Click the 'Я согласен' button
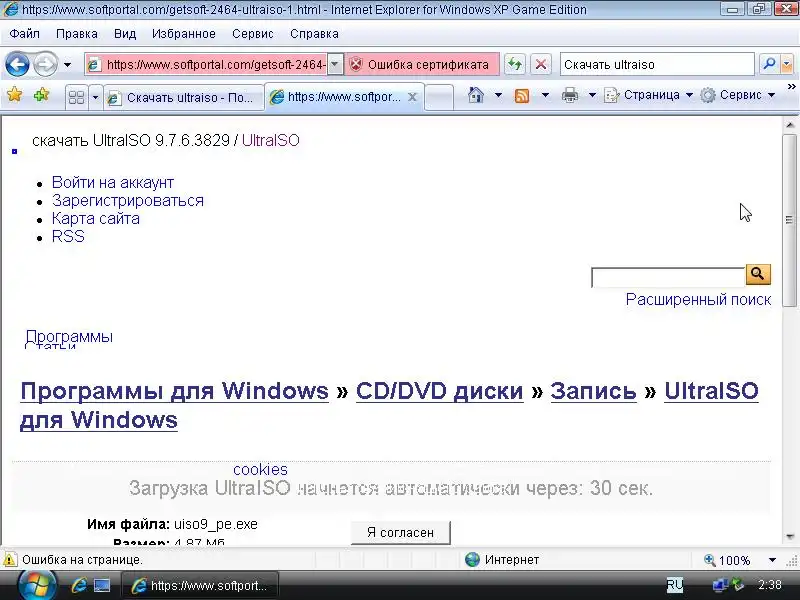 401,533
